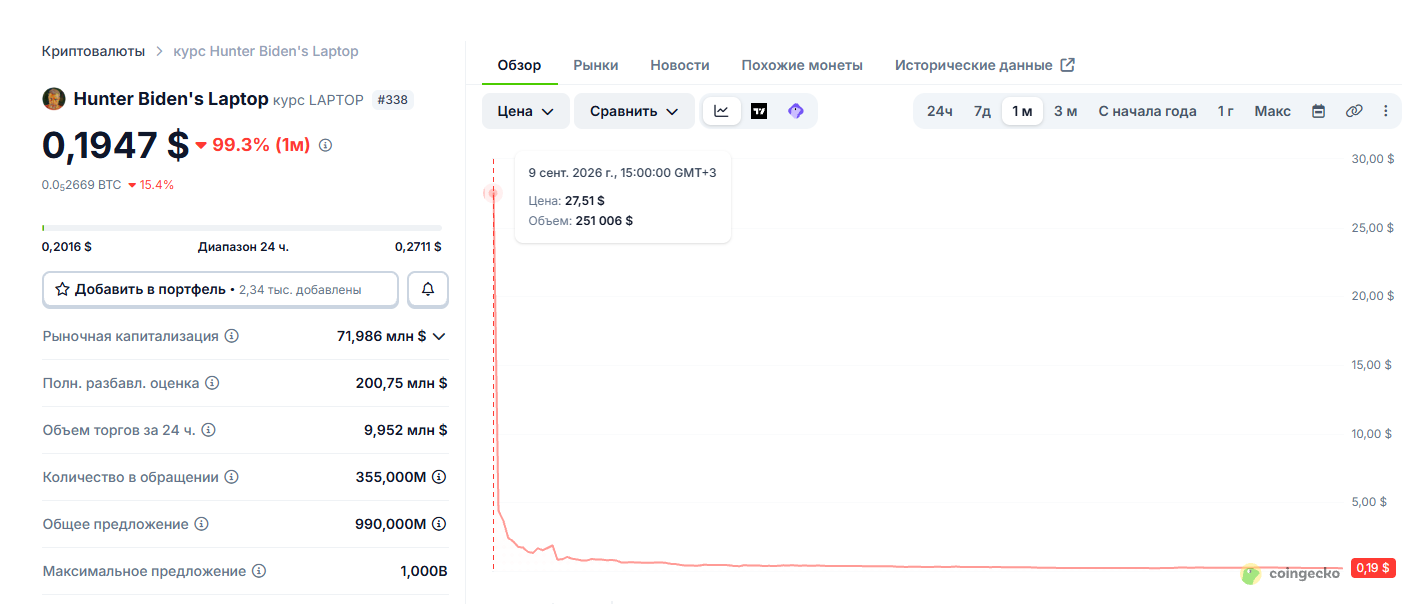Open the Цена dropdown

click(x=525, y=111)
